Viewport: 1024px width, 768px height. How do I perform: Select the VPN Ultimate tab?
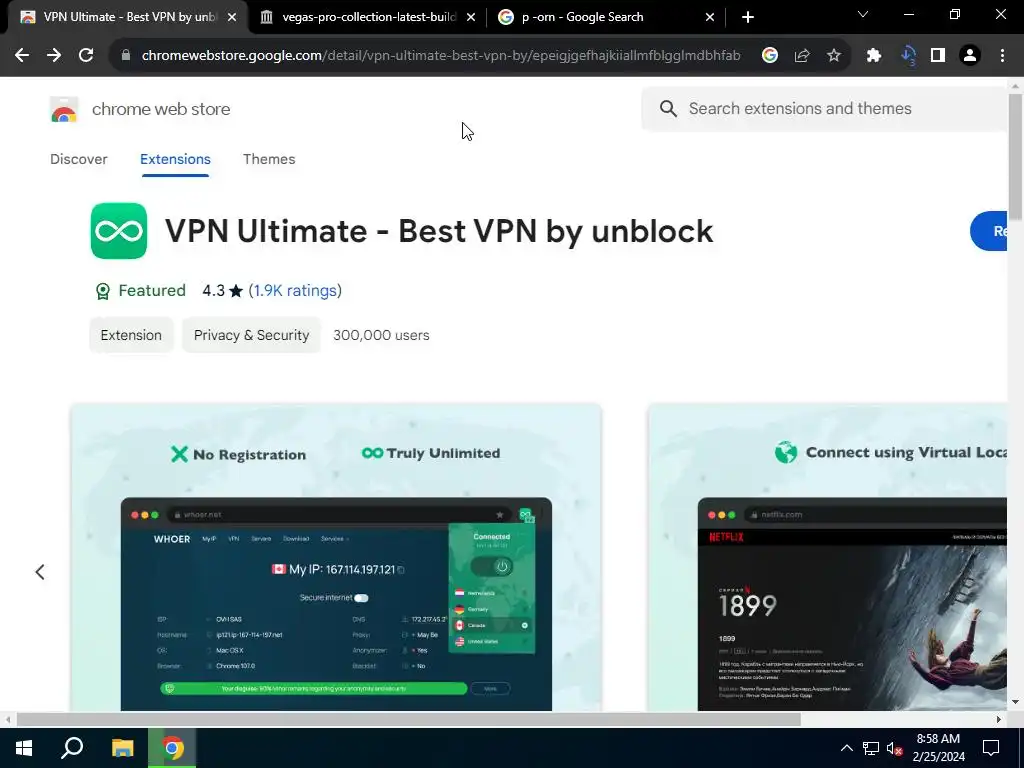129,17
